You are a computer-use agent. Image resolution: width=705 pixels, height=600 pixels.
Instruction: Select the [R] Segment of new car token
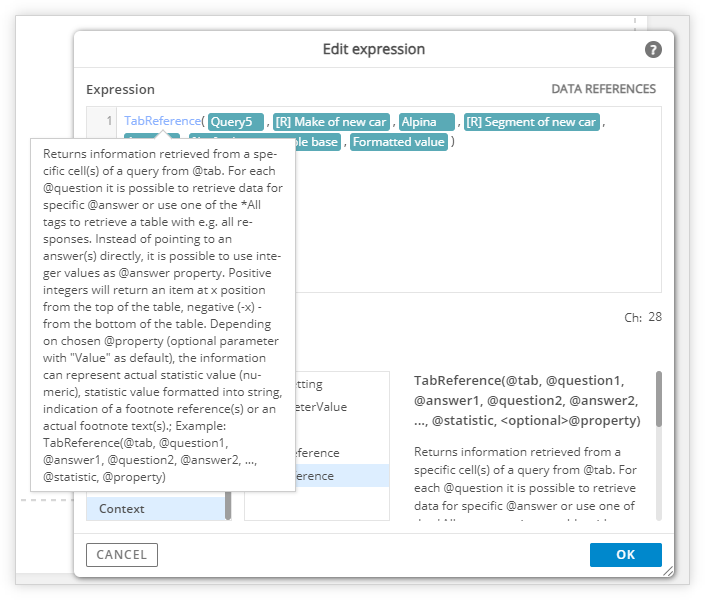click(x=531, y=122)
